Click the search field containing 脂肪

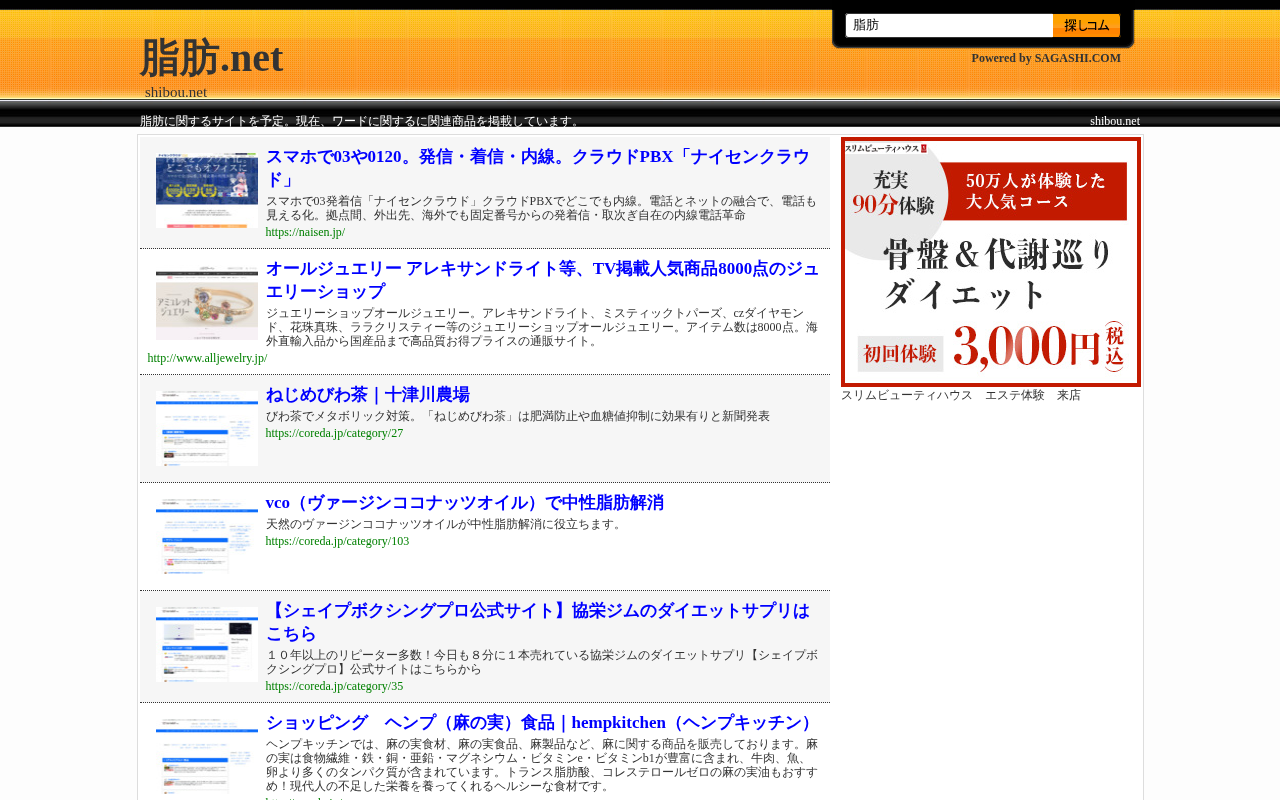pos(949,25)
